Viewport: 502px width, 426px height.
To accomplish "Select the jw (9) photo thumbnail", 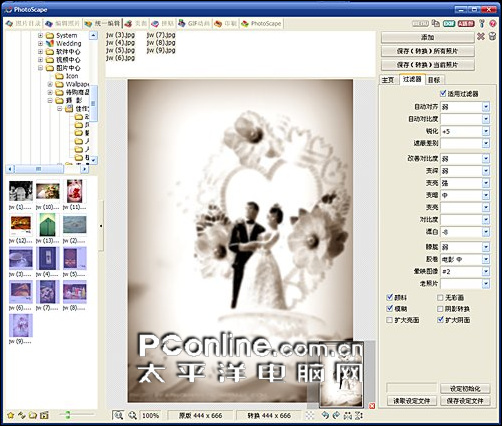I will click(x=21, y=326).
